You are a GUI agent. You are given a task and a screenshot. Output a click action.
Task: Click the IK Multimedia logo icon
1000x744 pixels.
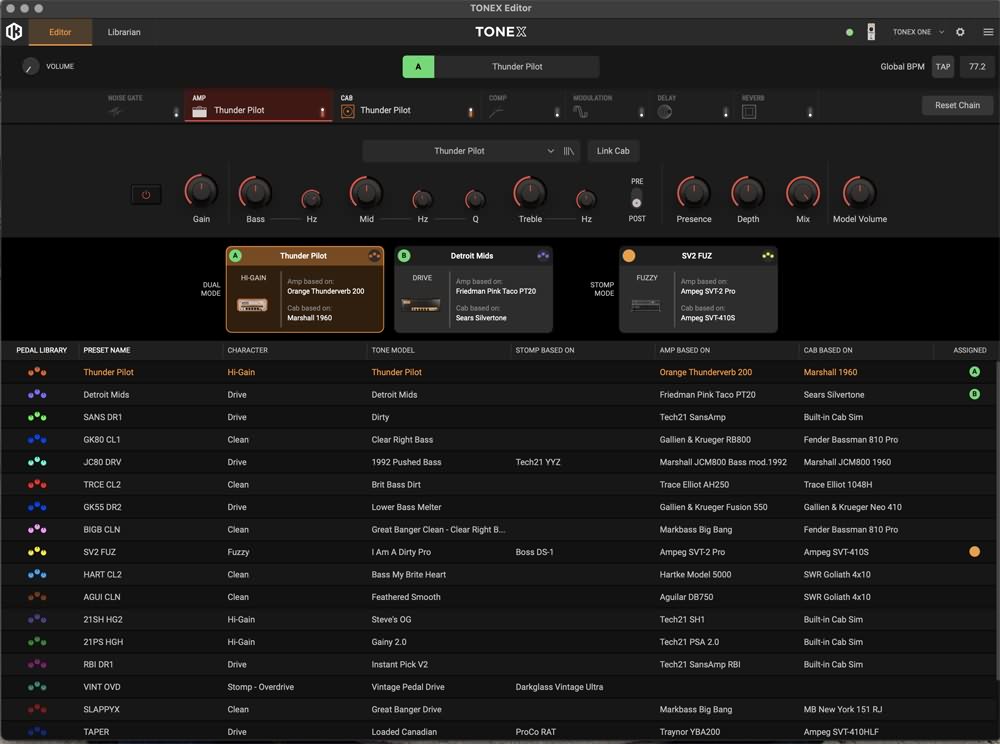(x=14, y=32)
